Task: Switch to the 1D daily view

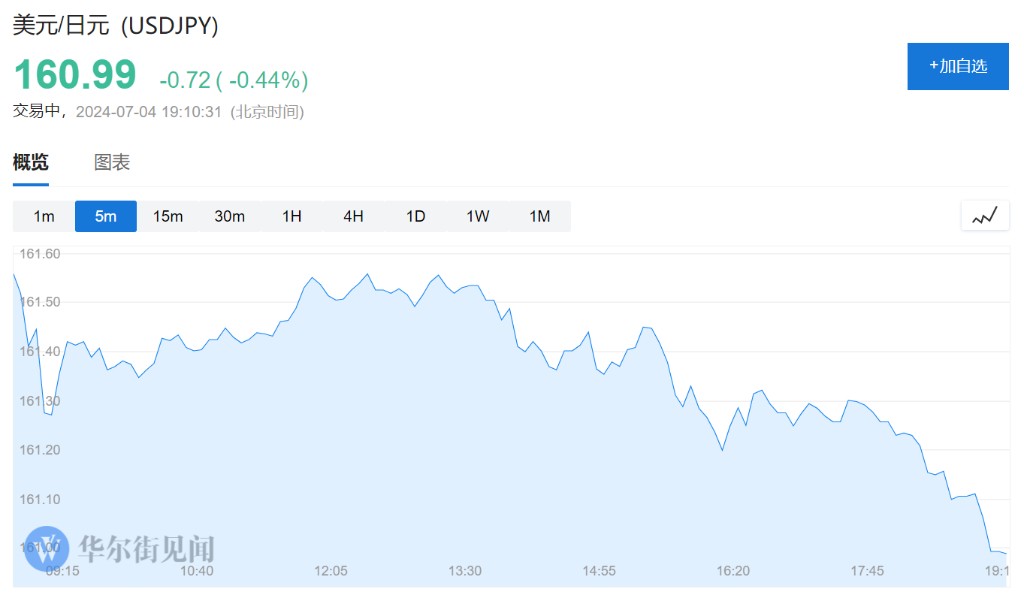Action: (x=416, y=216)
